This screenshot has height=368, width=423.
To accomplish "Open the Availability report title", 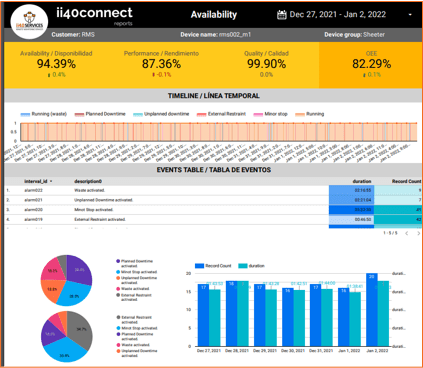I will (214, 15).
